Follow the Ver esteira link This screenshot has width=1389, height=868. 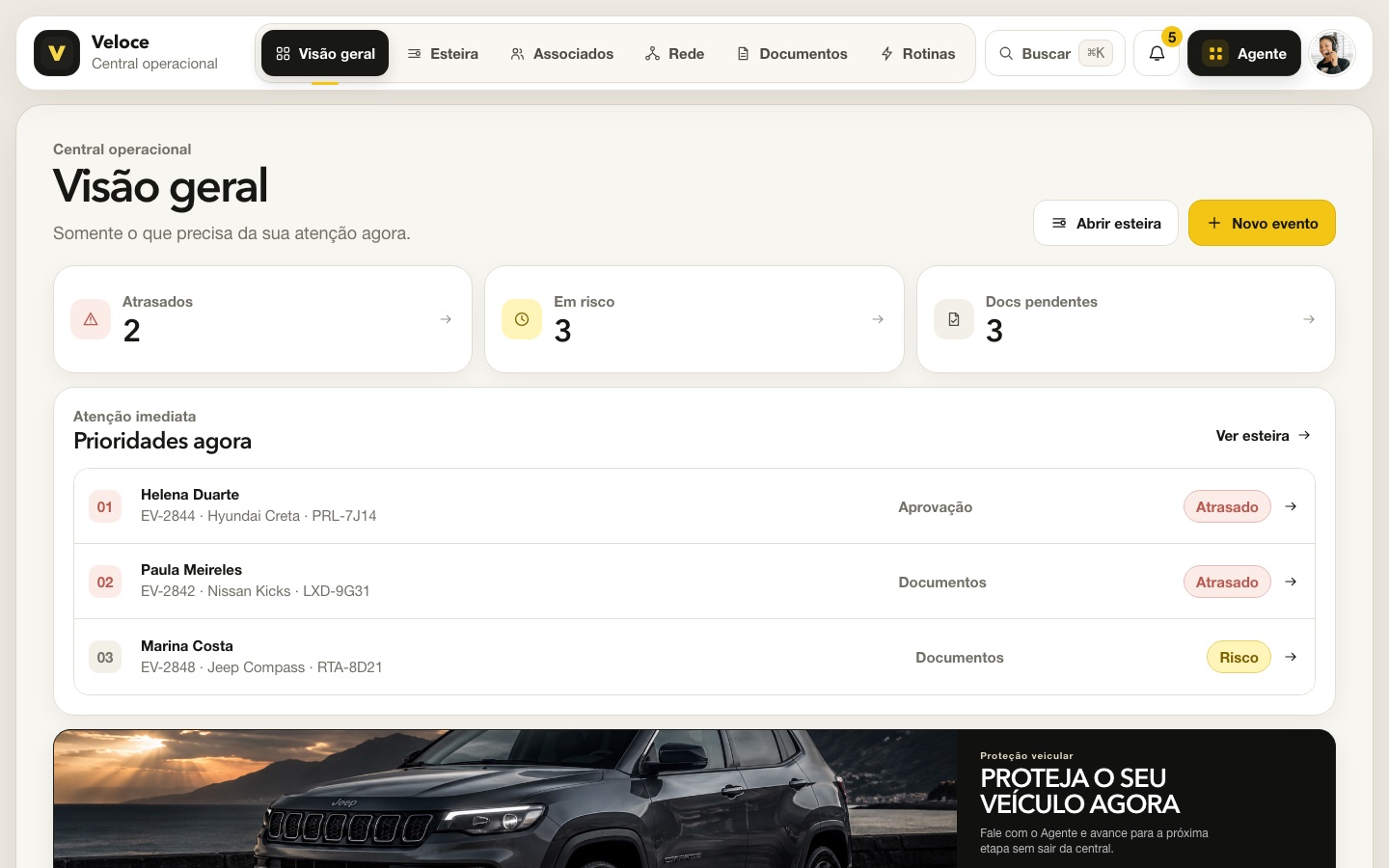(1264, 436)
